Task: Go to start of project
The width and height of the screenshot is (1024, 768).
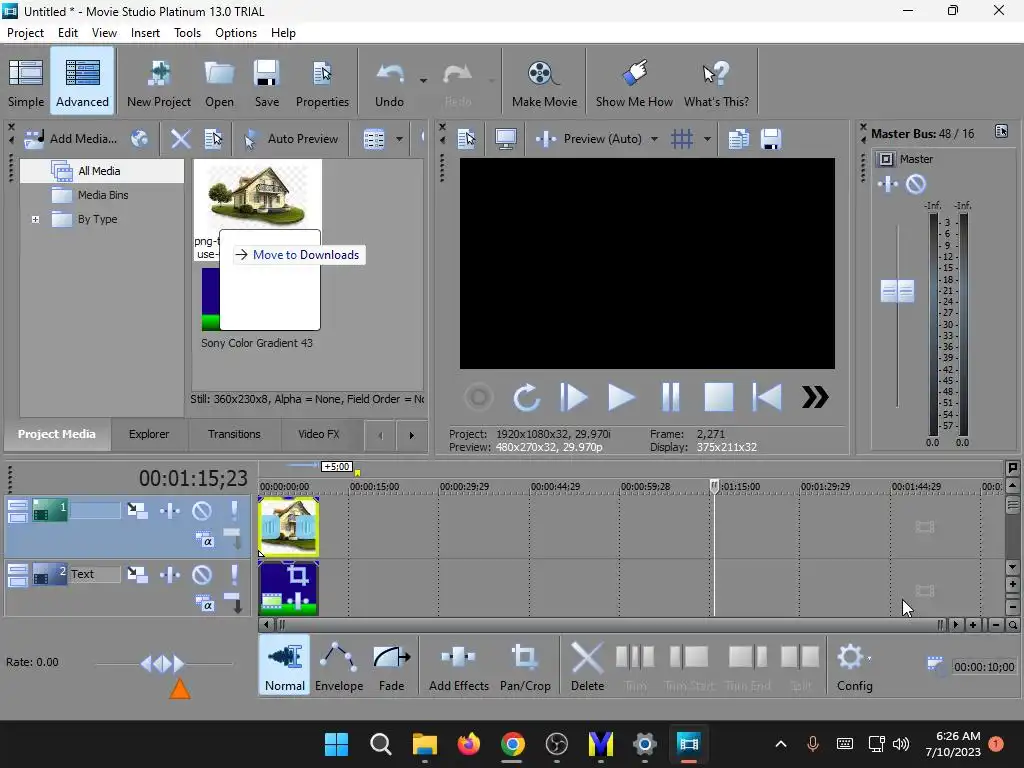Action: coord(767,397)
